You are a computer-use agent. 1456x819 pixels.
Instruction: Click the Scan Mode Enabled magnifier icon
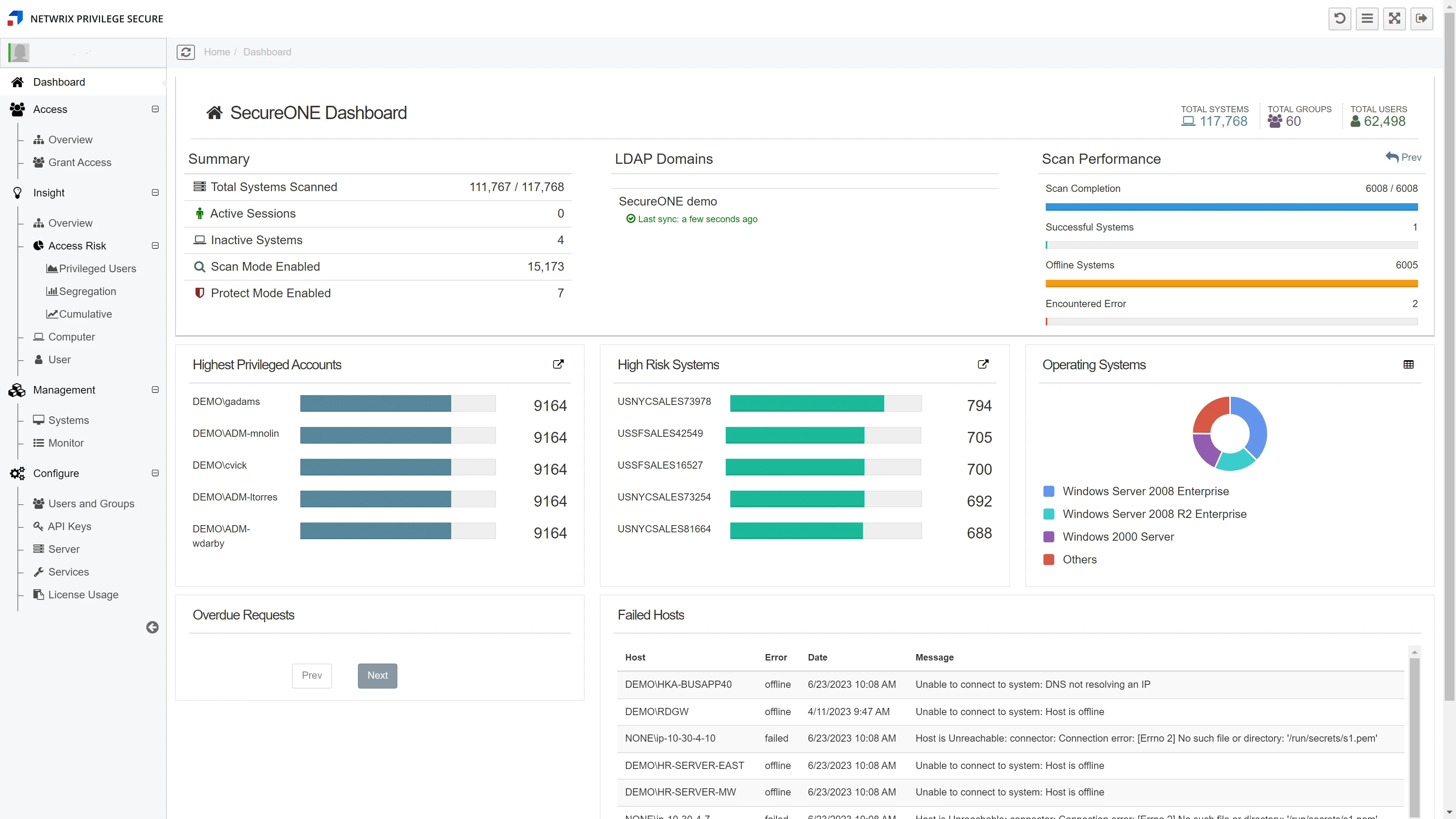(x=199, y=266)
